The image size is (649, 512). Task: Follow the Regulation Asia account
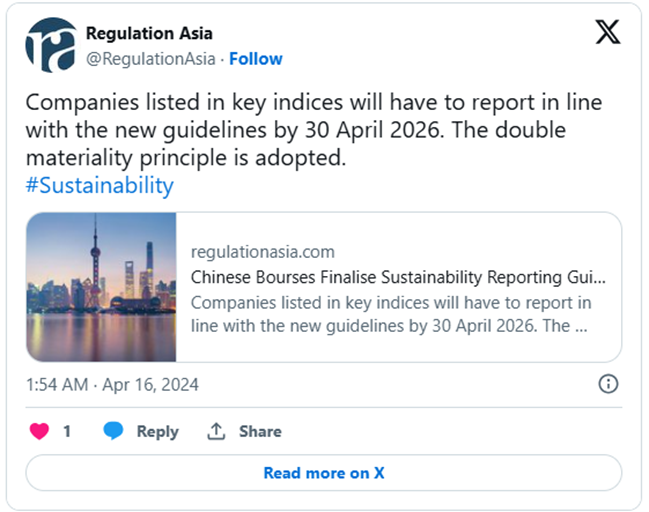pyautogui.click(x=256, y=58)
